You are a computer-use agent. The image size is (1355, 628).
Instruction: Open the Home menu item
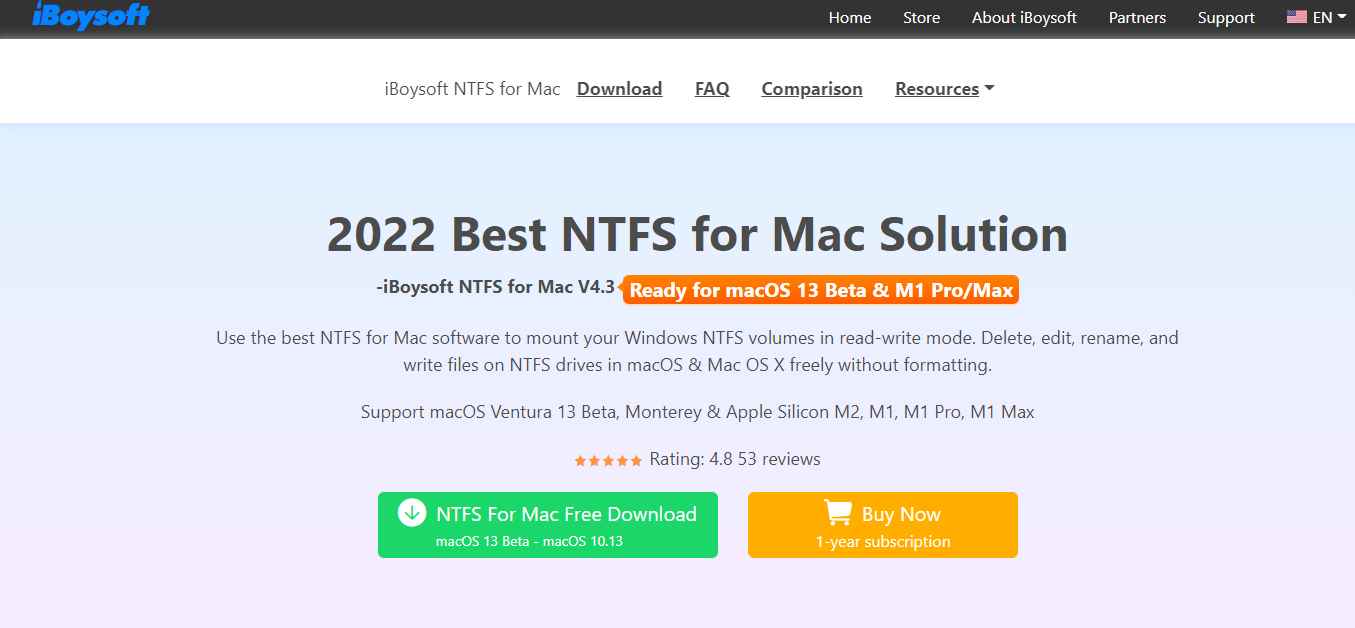[x=849, y=17]
